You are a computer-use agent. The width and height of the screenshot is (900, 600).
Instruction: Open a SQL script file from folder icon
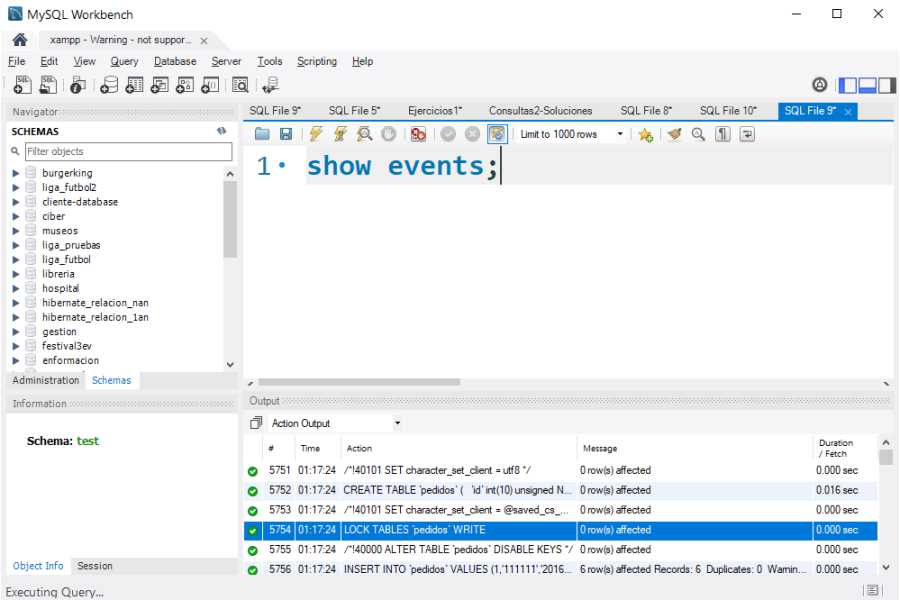tap(262, 134)
